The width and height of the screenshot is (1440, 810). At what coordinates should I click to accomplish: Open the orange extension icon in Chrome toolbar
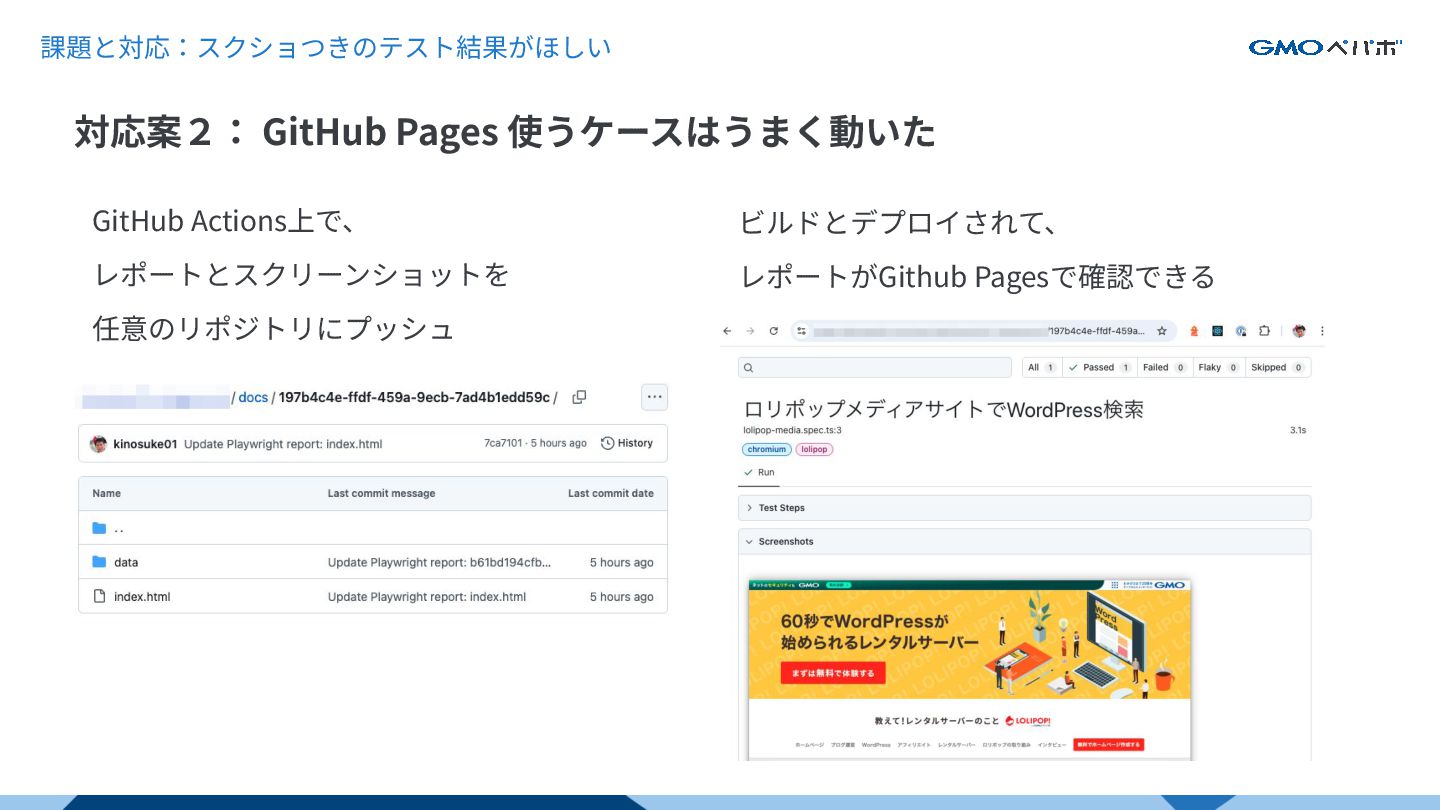1194,331
